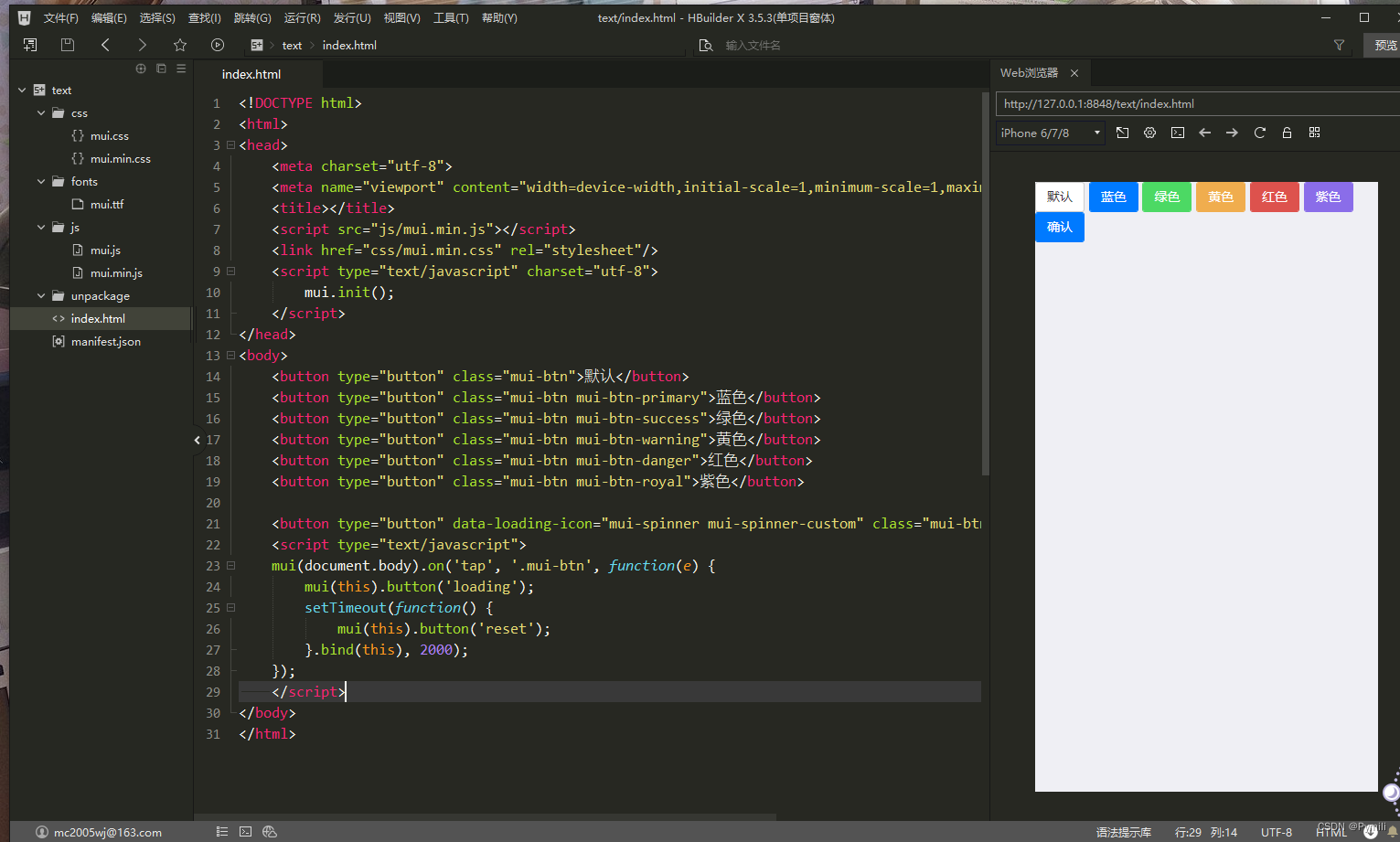Image resolution: width=1400 pixels, height=842 pixels.
Task: Click the save file disk icon
Action: pyautogui.click(x=68, y=45)
